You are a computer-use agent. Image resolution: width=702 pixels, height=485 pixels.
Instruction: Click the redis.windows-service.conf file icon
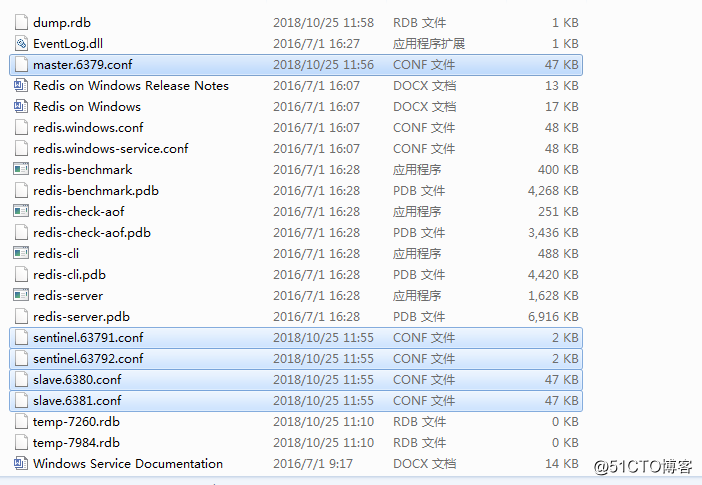(21, 148)
